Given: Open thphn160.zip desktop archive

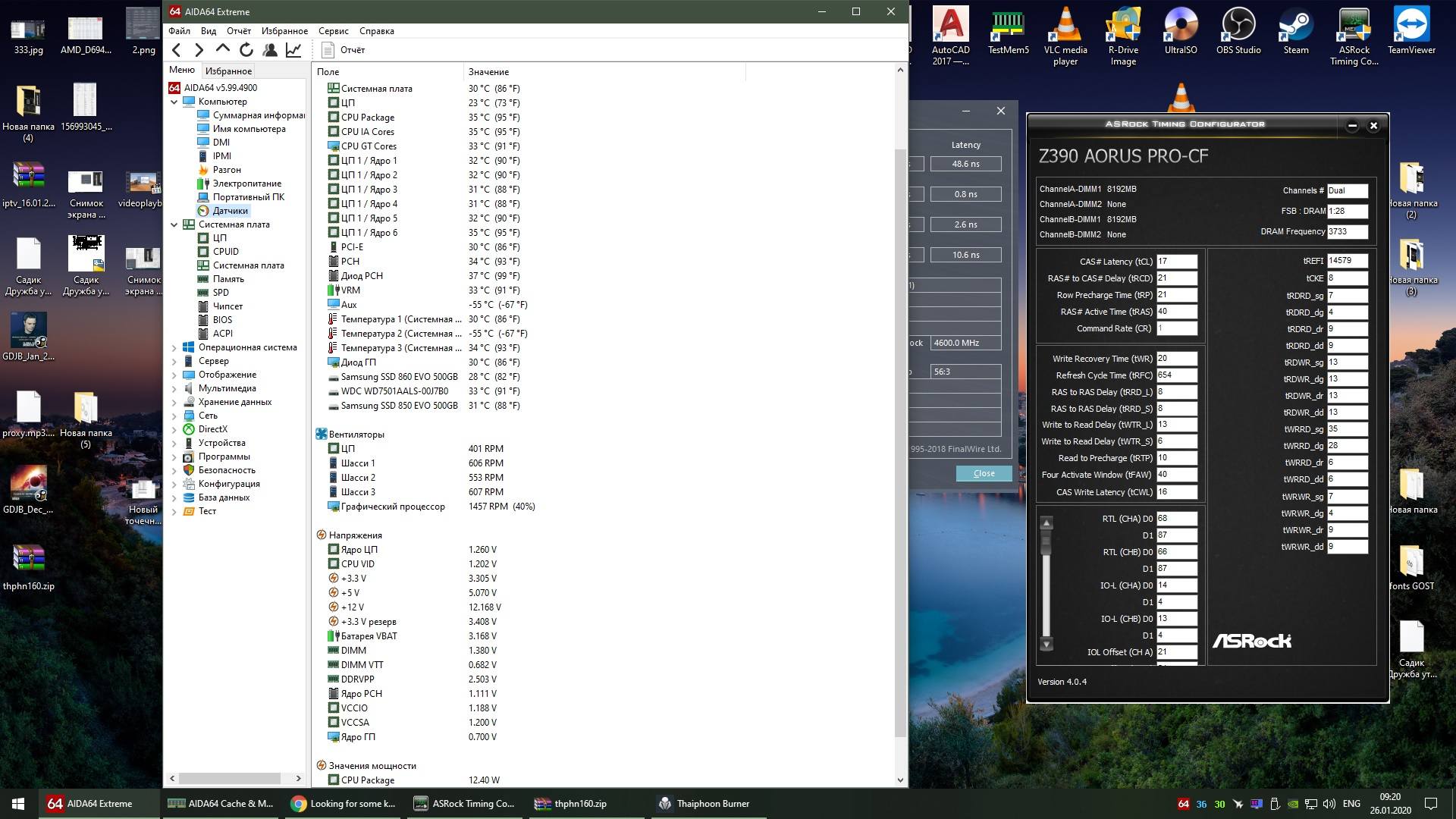Looking at the screenshot, I should point(29,566).
